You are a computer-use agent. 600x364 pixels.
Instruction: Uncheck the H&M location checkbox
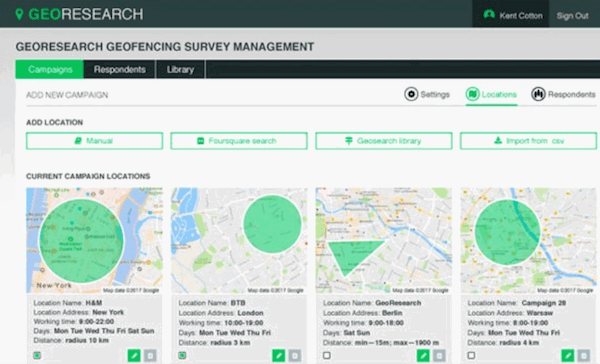click(37, 356)
